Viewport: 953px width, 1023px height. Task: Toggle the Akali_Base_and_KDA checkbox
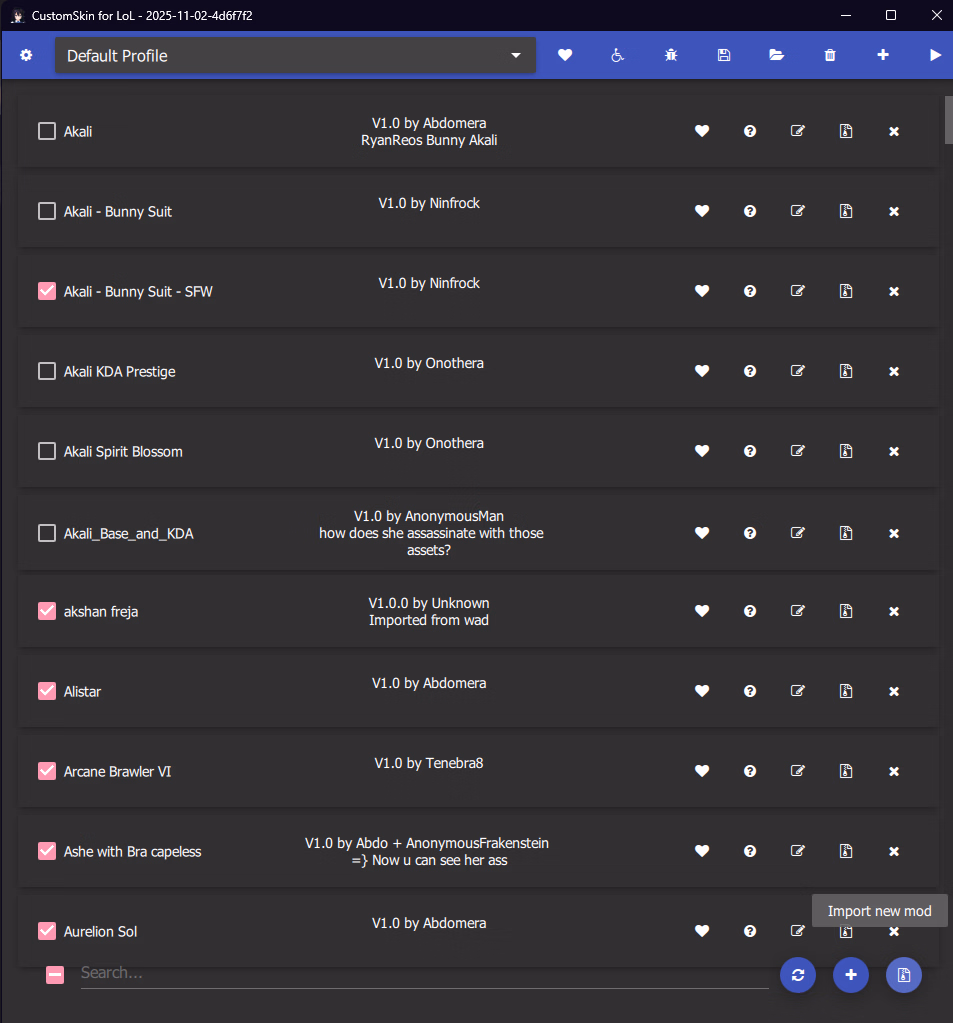point(47,533)
